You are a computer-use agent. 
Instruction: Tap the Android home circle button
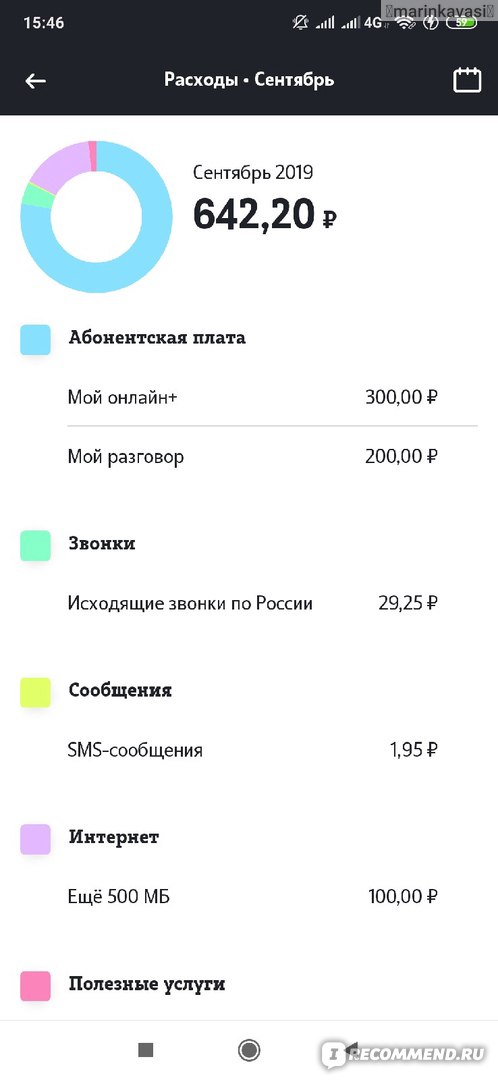pyautogui.click(x=249, y=1050)
